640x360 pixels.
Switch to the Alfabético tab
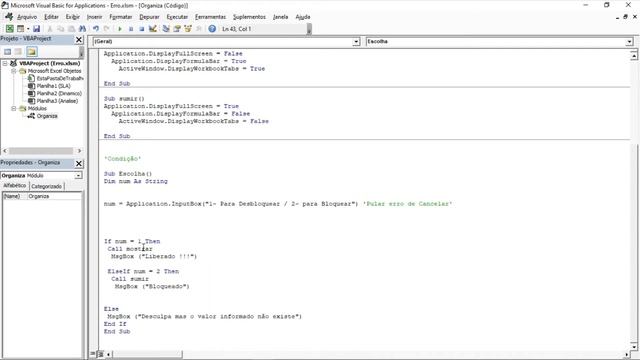15,186
